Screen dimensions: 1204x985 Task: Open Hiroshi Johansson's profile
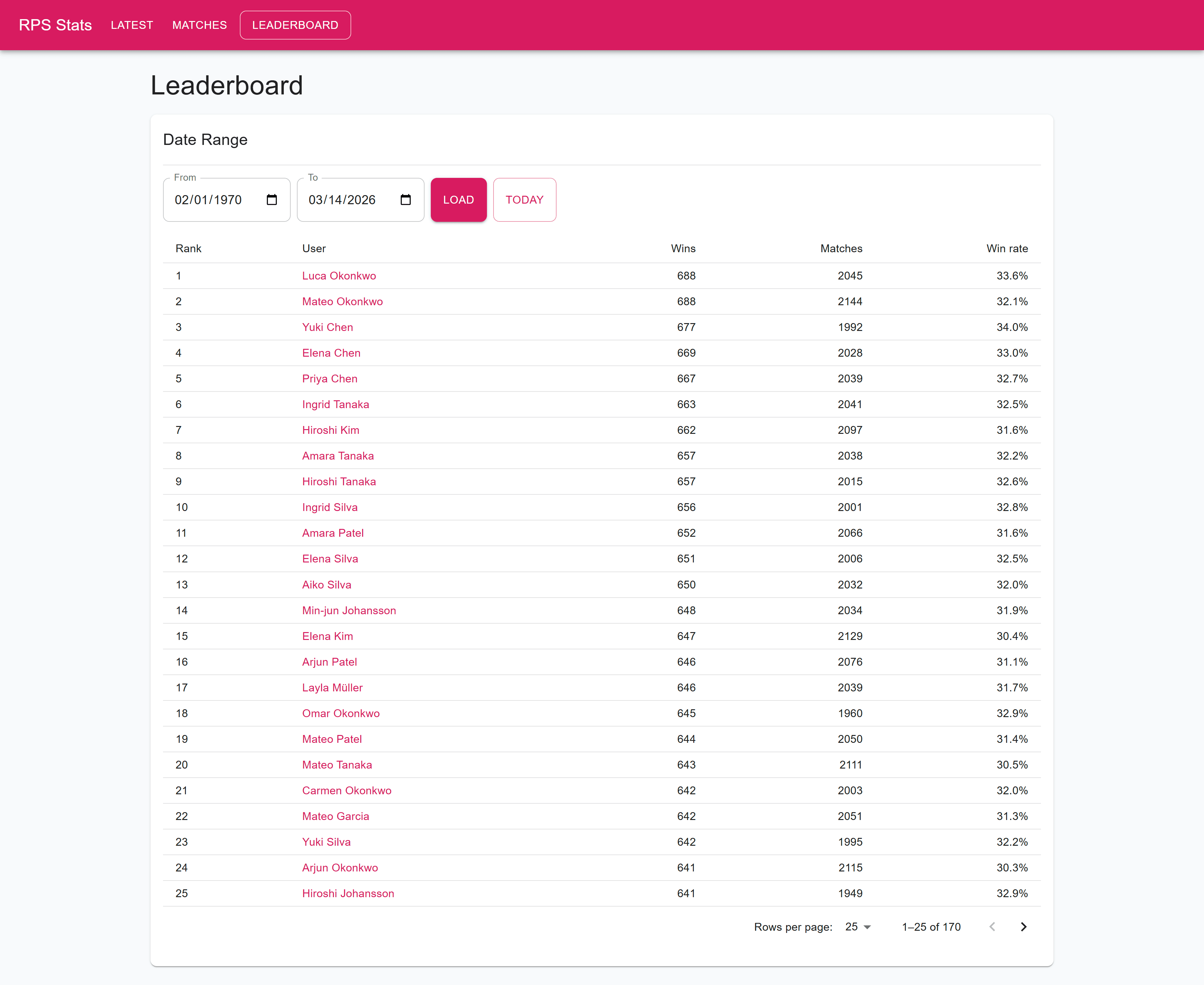pyautogui.click(x=348, y=893)
